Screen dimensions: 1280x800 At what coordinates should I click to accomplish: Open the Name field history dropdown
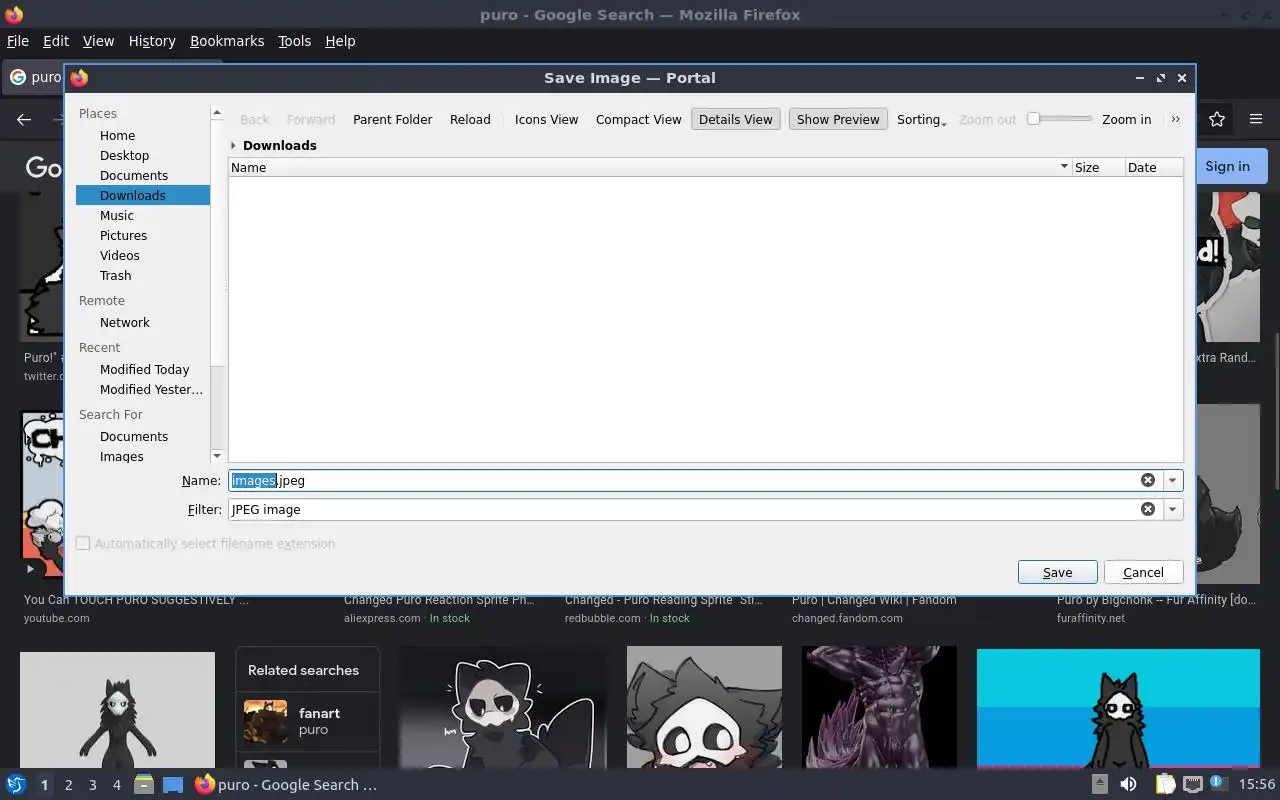pyautogui.click(x=1172, y=480)
